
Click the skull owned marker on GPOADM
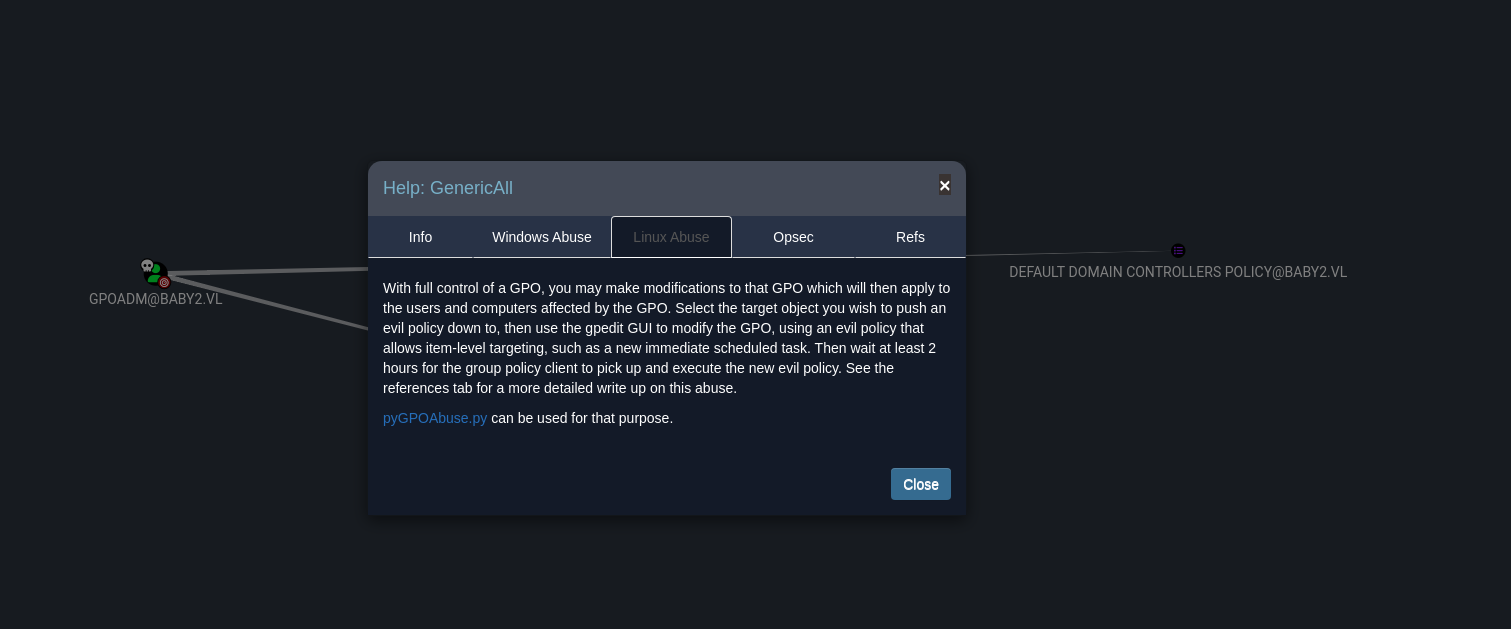147,265
